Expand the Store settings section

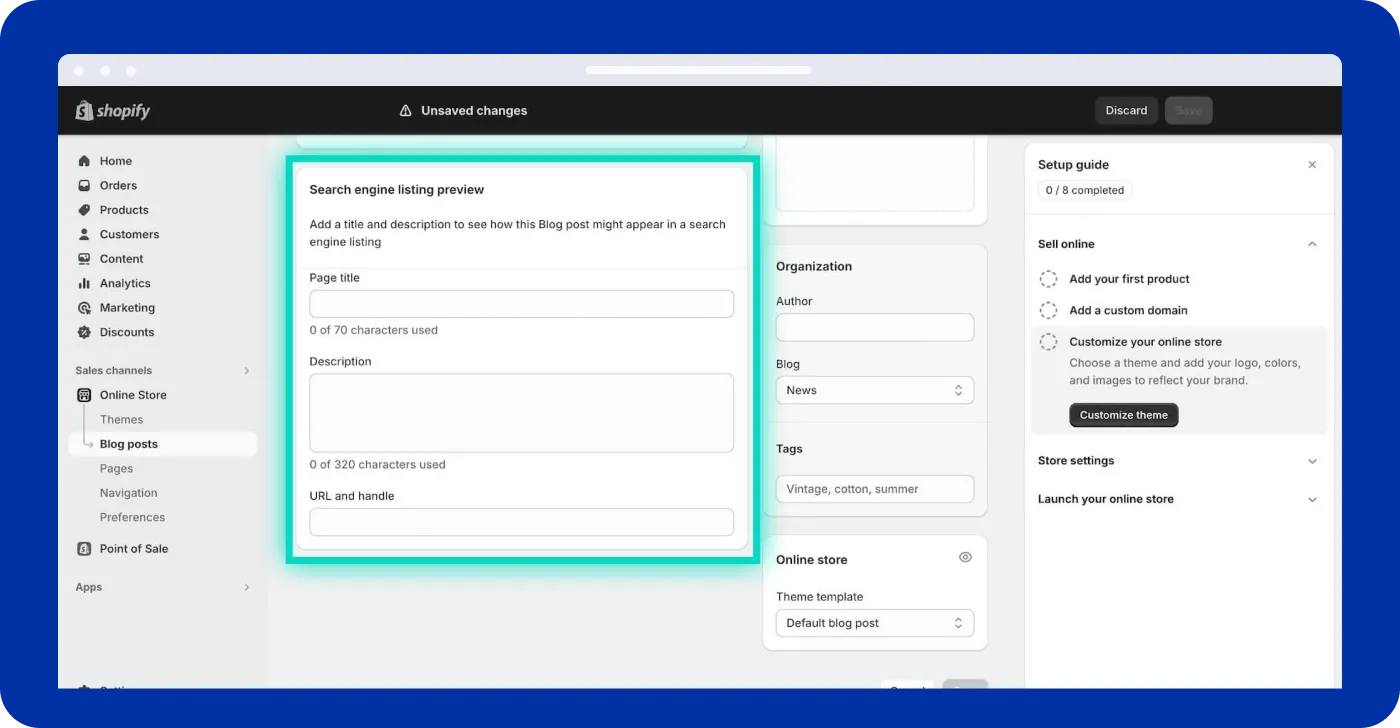(1312, 461)
